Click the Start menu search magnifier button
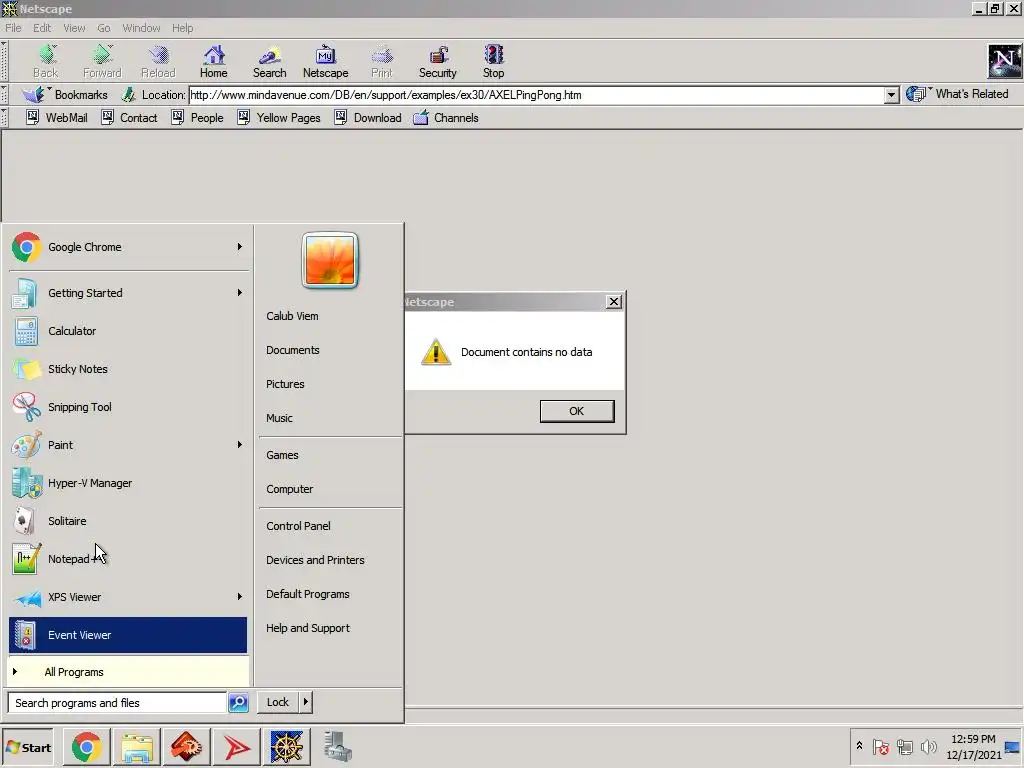This screenshot has height=768, width=1024. tap(238, 703)
